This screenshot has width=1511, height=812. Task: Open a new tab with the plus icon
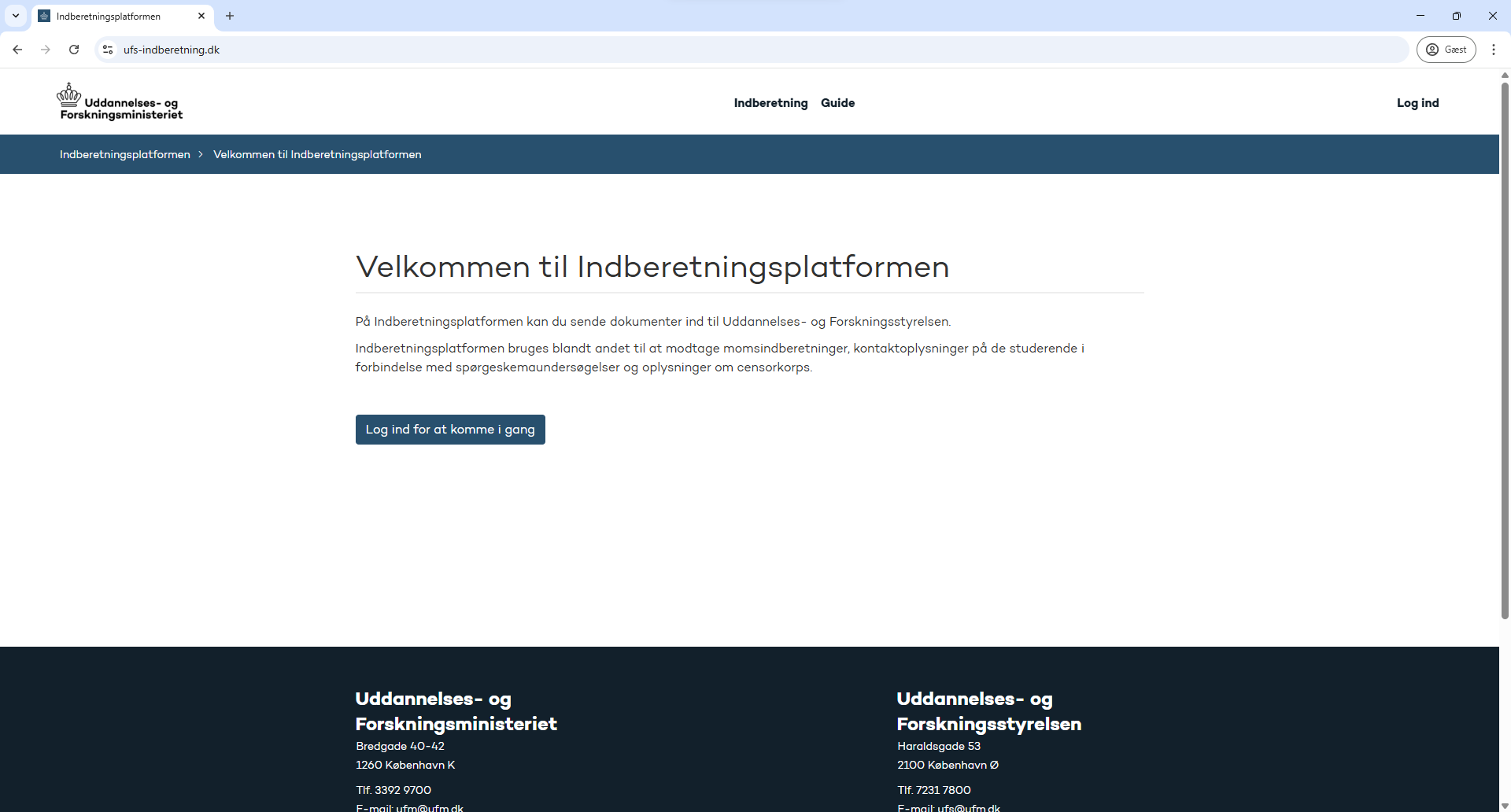pos(230,16)
